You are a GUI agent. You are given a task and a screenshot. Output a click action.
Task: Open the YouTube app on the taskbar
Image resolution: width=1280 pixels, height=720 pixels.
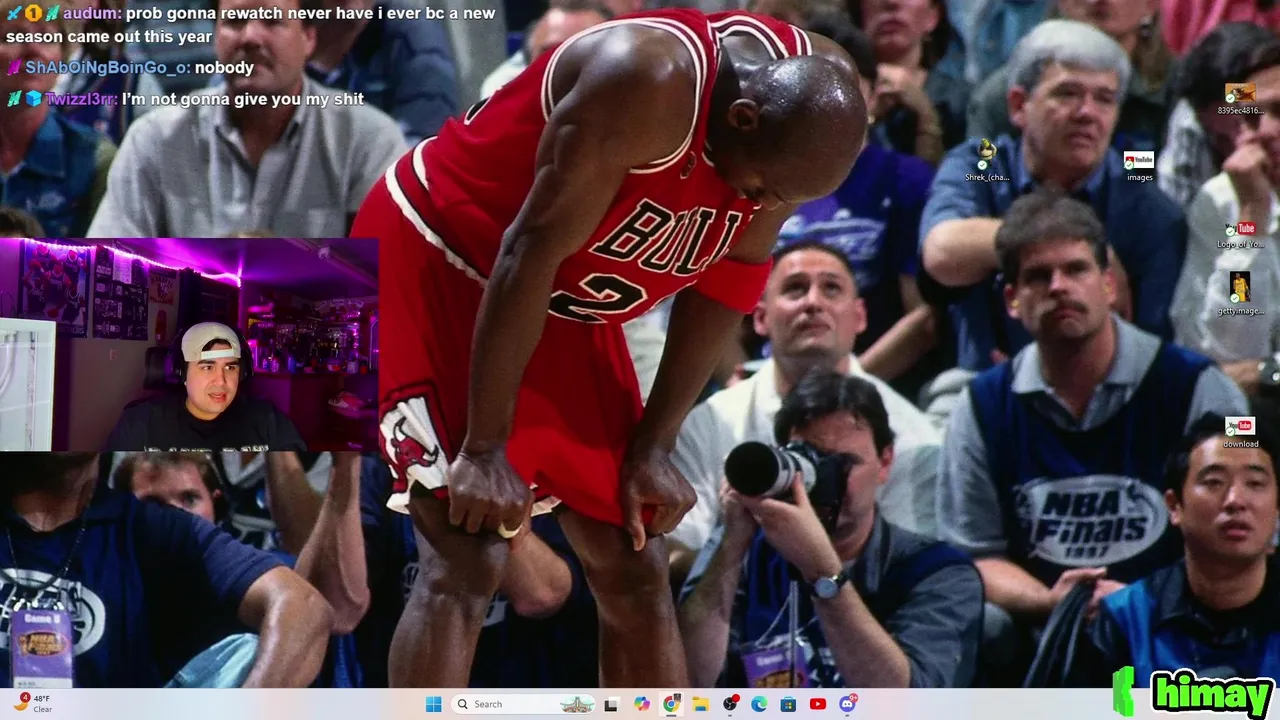pyautogui.click(x=818, y=704)
